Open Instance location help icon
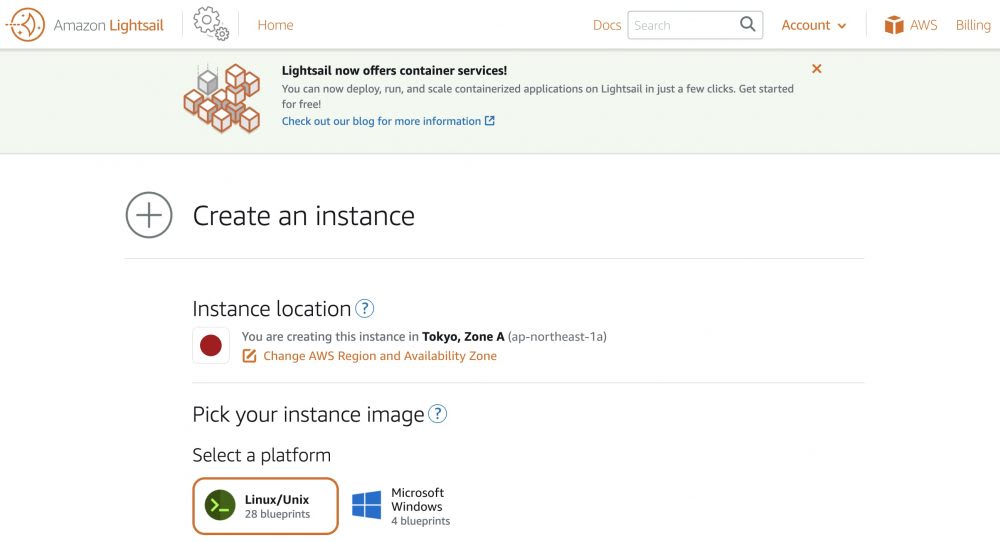The width and height of the screenshot is (1000, 542). click(364, 309)
